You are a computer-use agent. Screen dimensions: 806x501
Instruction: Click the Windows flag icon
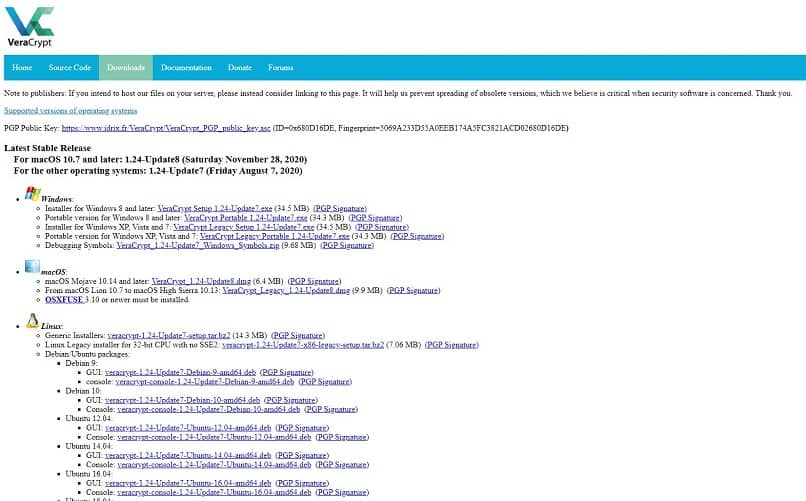(32, 194)
